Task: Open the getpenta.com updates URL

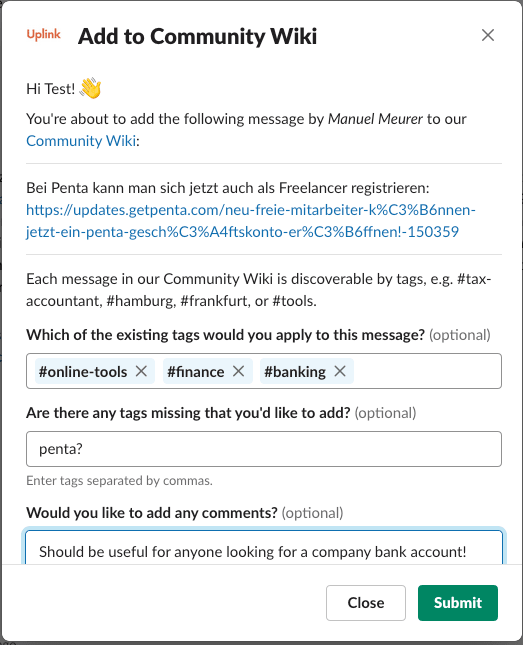Action: (x=251, y=220)
